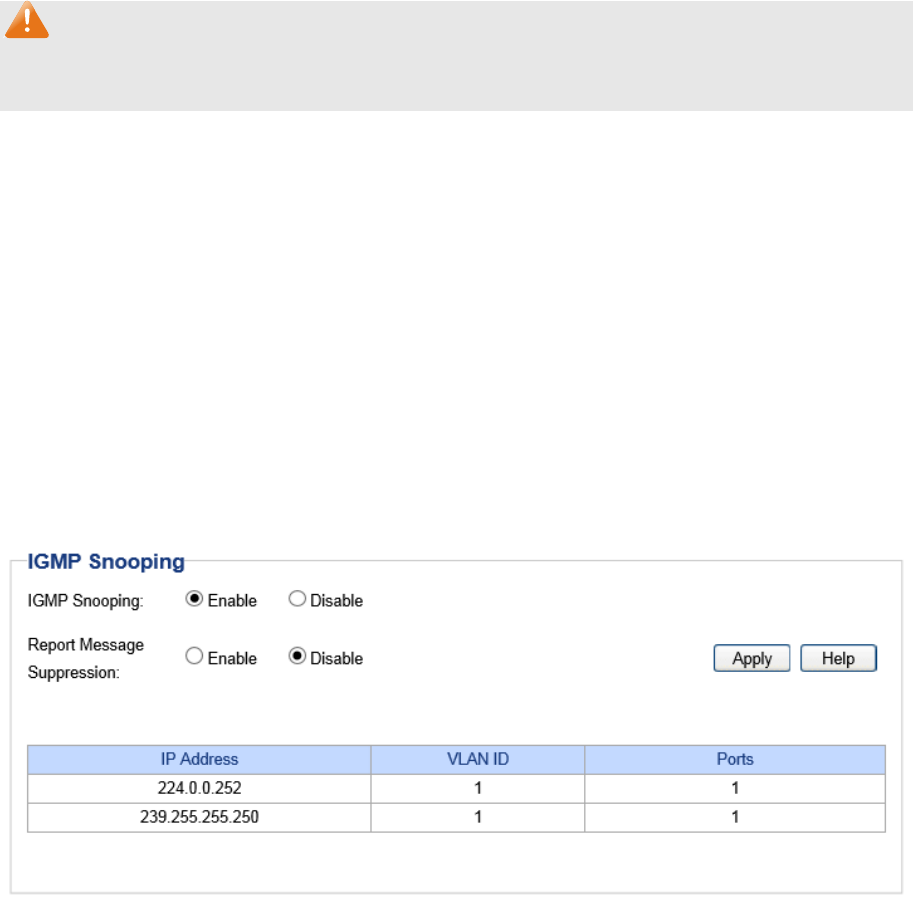Select Disable for IGMP Snooping

pyautogui.click(x=297, y=599)
